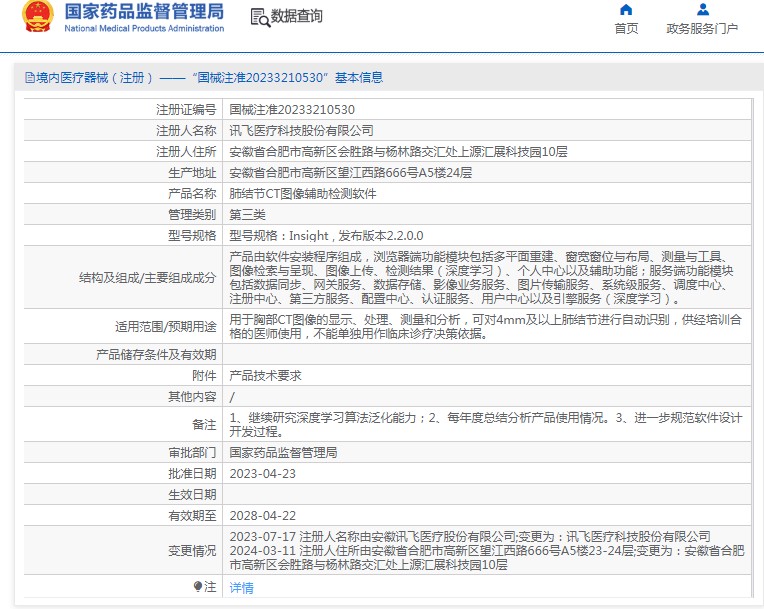Select approval department 国家药品监督管理局 value
Screen dimensions: 764x609
click(284, 453)
